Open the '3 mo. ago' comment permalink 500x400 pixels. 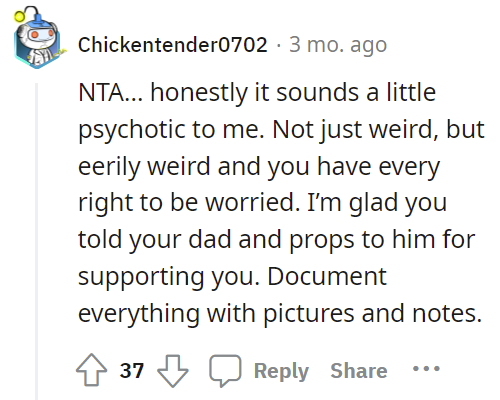pyautogui.click(x=338, y=44)
